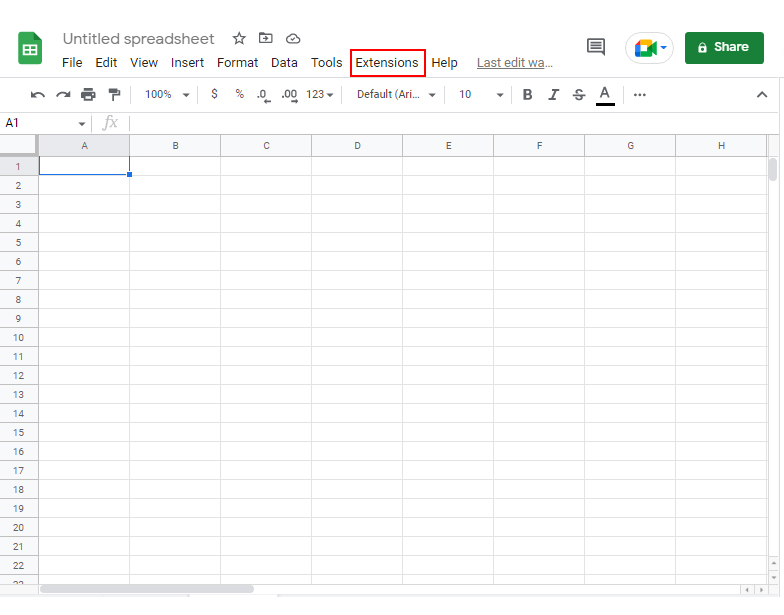Open more number formats 123 dropdown
Viewport: 784px width, 615px height.
tap(320, 94)
